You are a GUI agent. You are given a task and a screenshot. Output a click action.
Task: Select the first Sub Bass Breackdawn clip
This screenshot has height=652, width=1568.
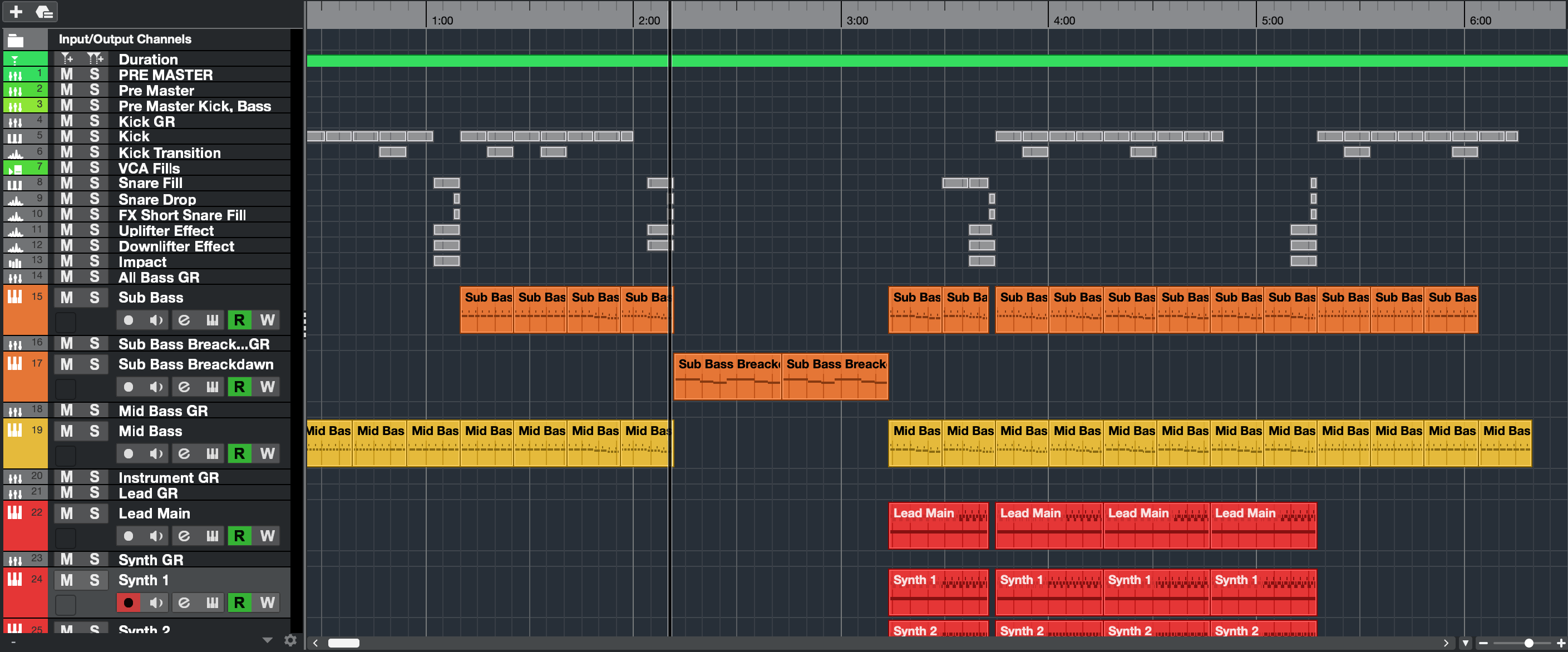[727, 377]
